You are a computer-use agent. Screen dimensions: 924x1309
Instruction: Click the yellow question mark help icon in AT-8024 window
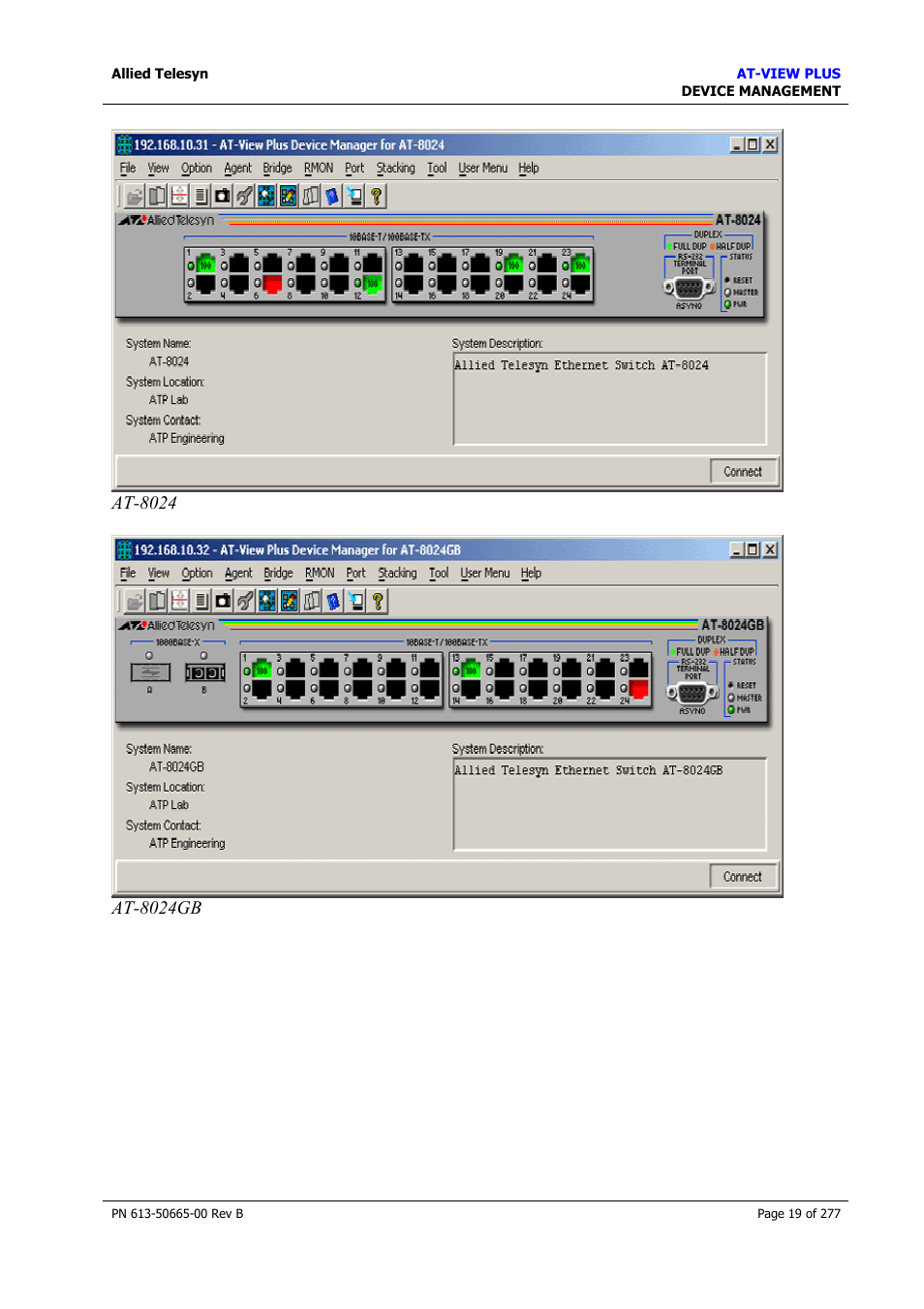pyautogui.click(x=377, y=196)
